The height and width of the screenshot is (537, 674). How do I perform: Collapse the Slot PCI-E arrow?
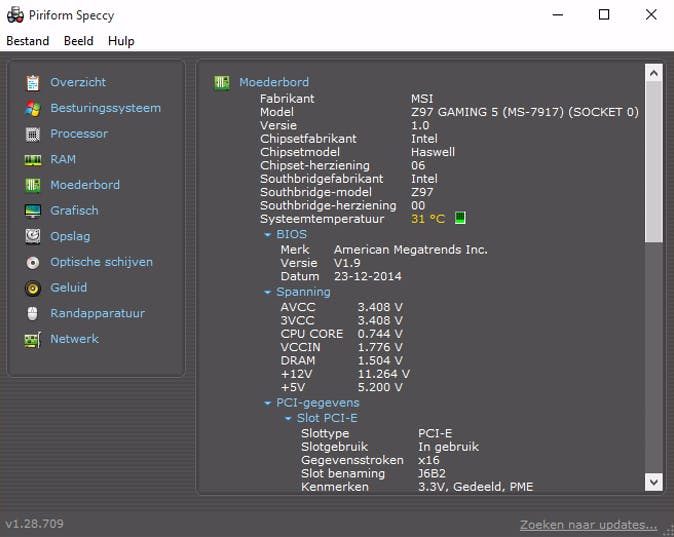pos(288,418)
